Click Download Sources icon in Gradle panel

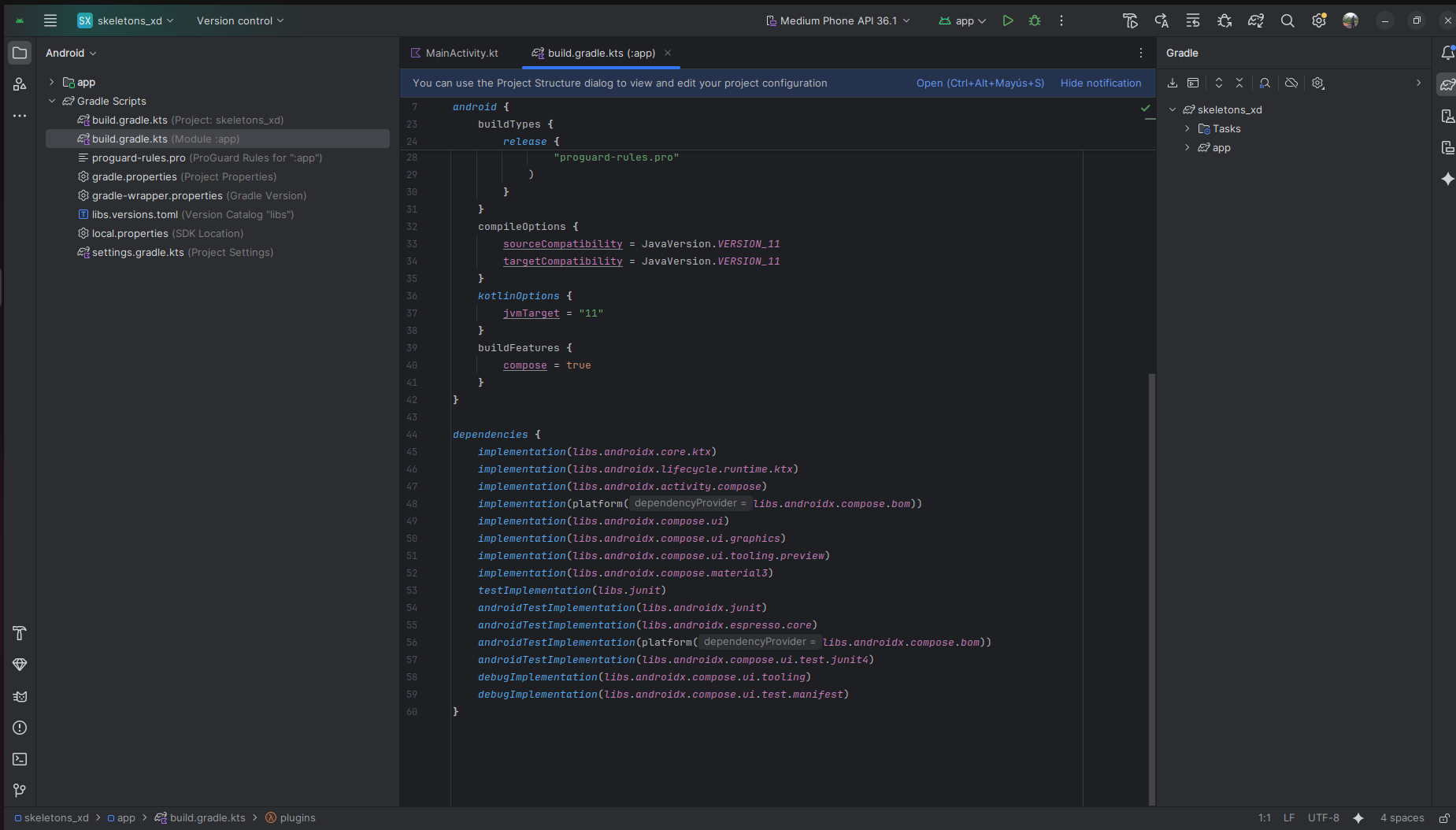1173,83
